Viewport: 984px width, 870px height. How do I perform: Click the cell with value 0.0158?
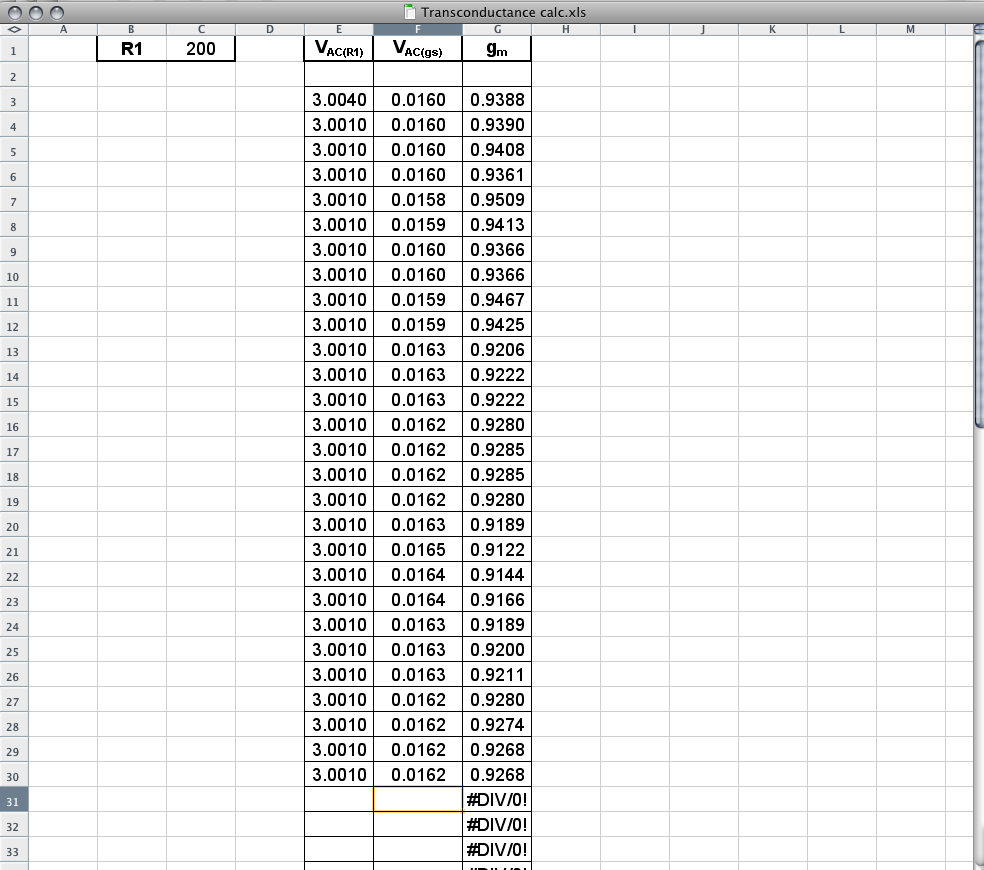(418, 200)
